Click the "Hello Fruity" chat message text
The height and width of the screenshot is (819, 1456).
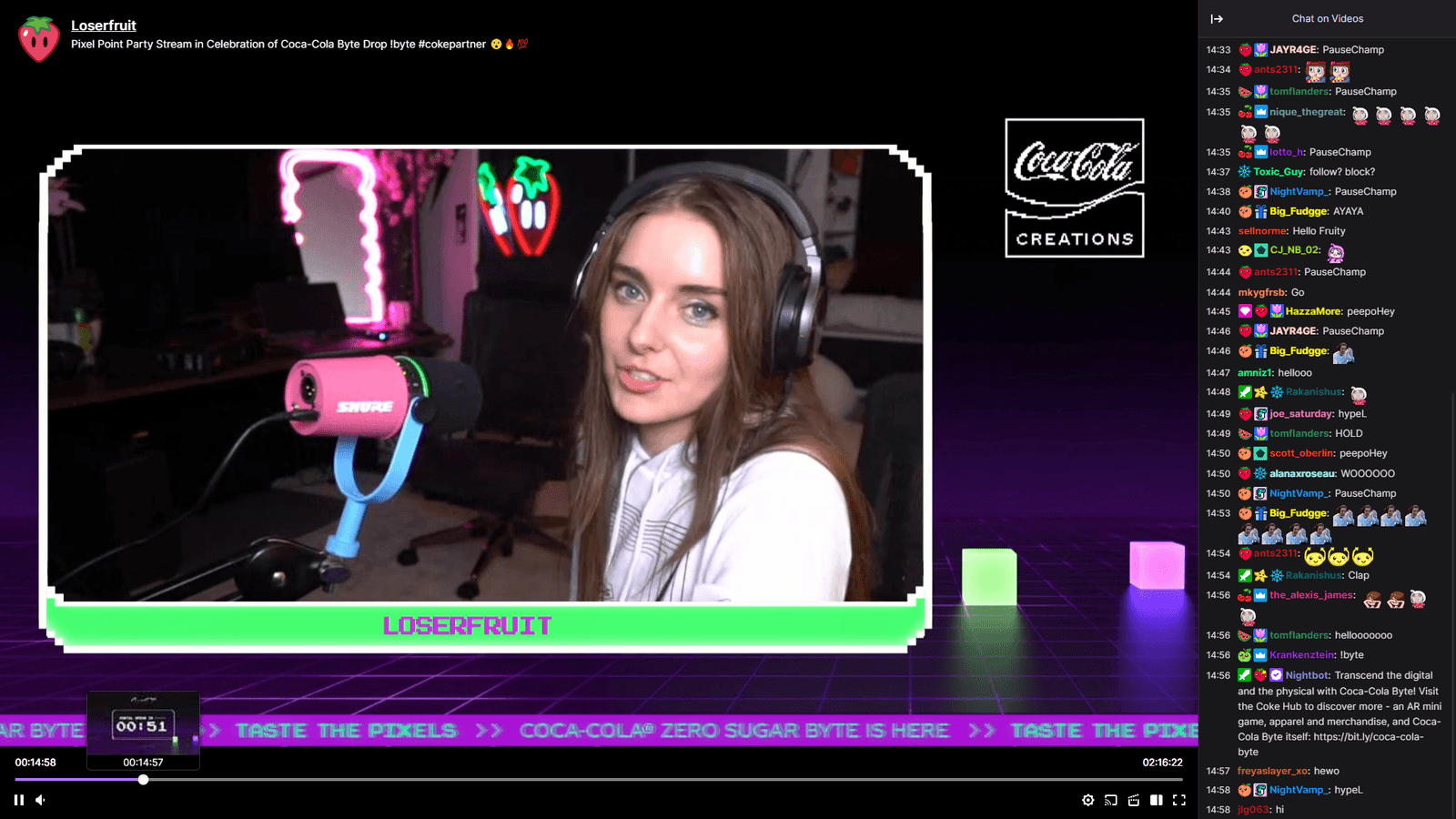point(1319,231)
